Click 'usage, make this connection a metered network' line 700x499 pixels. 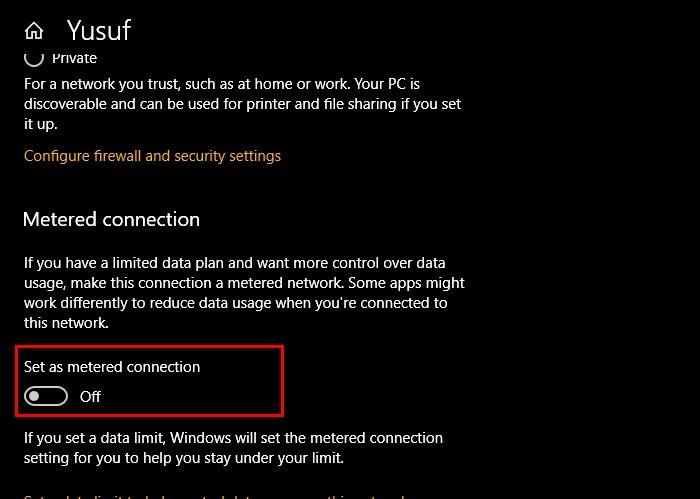pyautogui.click(x=244, y=283)
